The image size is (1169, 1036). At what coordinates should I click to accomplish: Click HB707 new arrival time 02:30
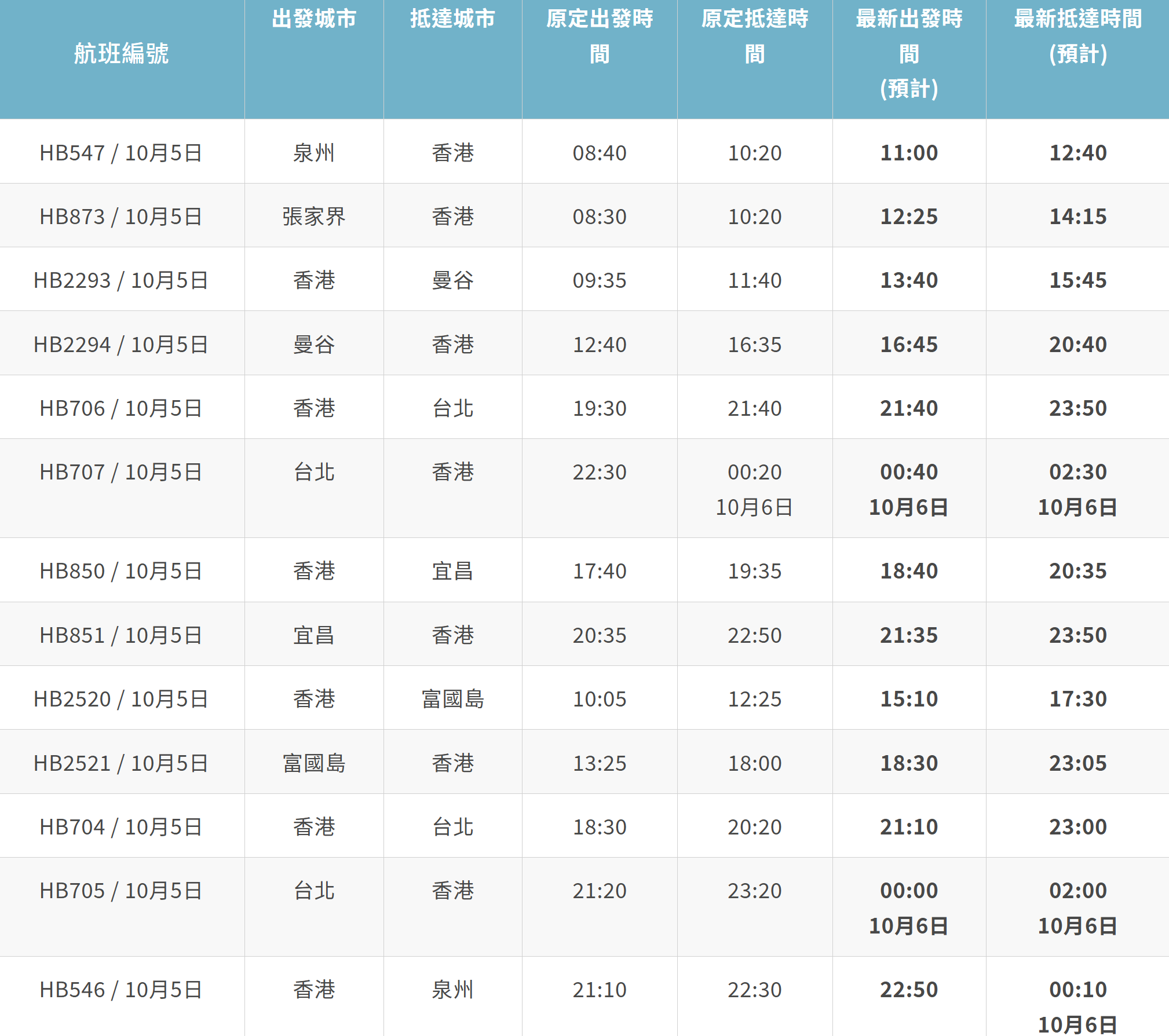point(1077,472)
